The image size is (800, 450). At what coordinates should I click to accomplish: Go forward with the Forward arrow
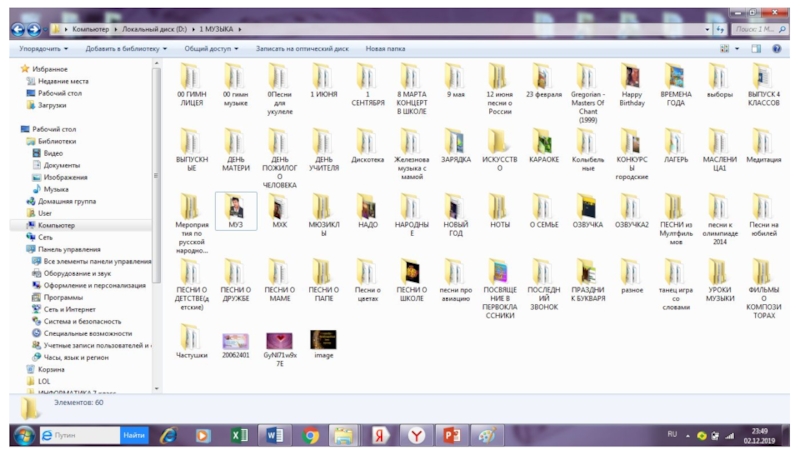click(34, 30)
